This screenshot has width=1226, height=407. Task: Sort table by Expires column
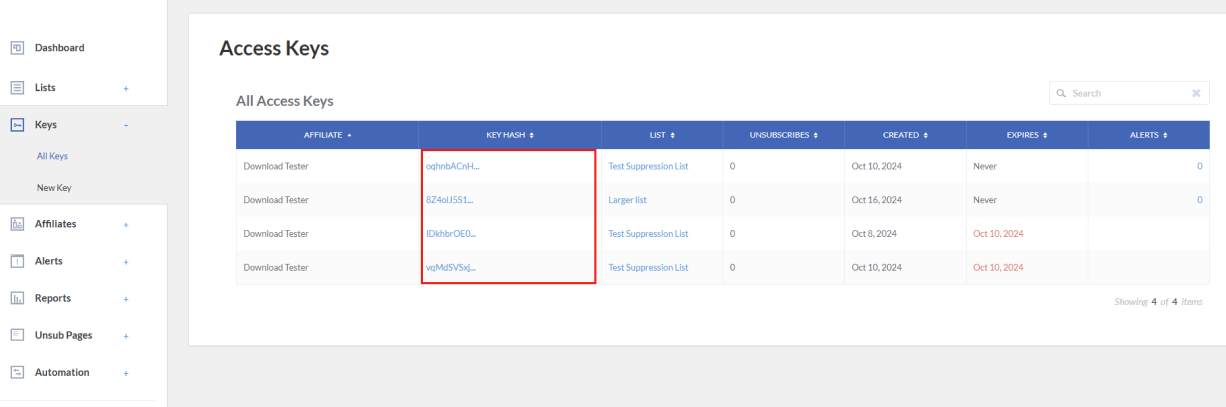(x=1026, y=135)
